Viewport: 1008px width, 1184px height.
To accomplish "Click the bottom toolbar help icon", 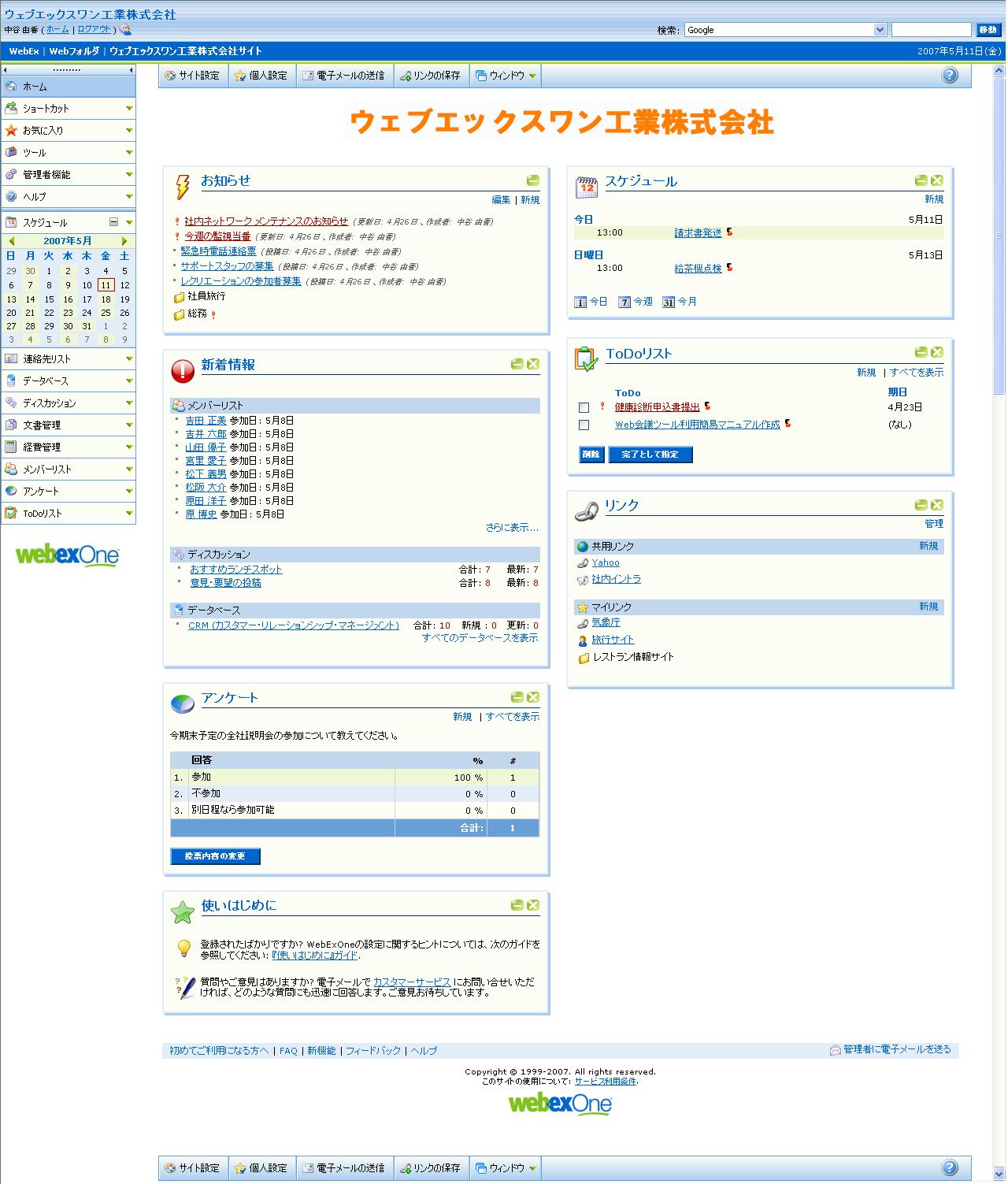I will [x=950, y=1167].
